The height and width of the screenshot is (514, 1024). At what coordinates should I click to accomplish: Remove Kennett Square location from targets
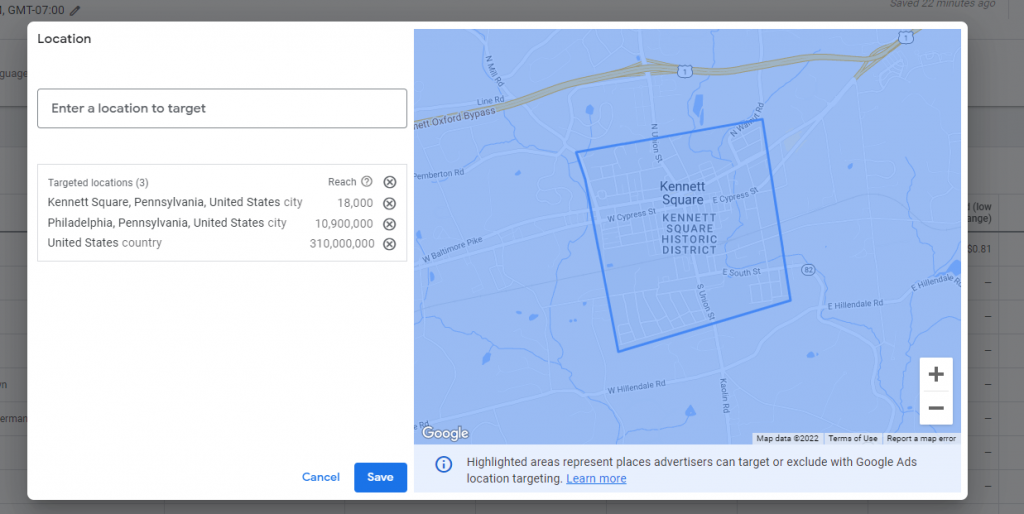[x=389, y=203]
